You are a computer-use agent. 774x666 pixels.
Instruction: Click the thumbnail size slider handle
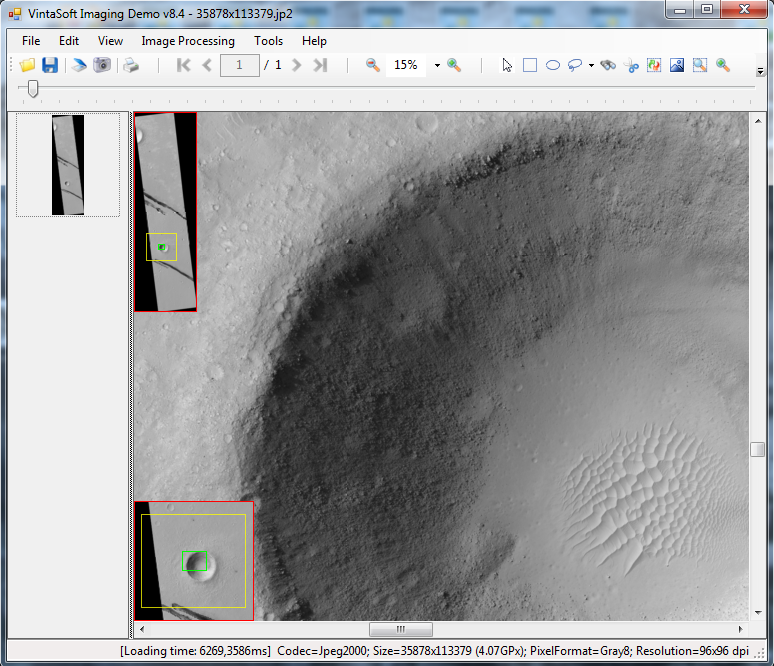point(33,89)
